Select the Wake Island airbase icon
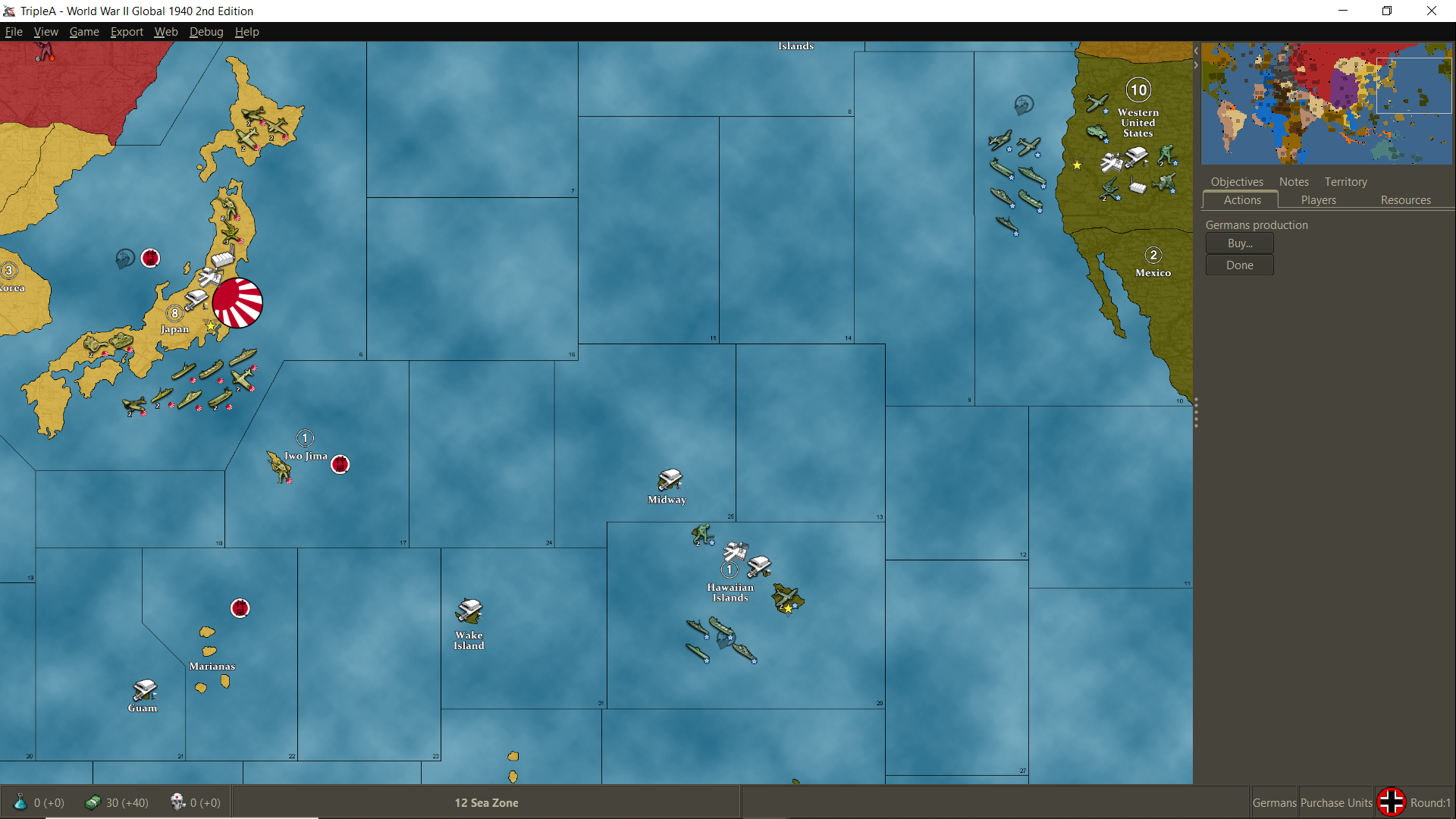1456x819 pixels. [469, 611]
